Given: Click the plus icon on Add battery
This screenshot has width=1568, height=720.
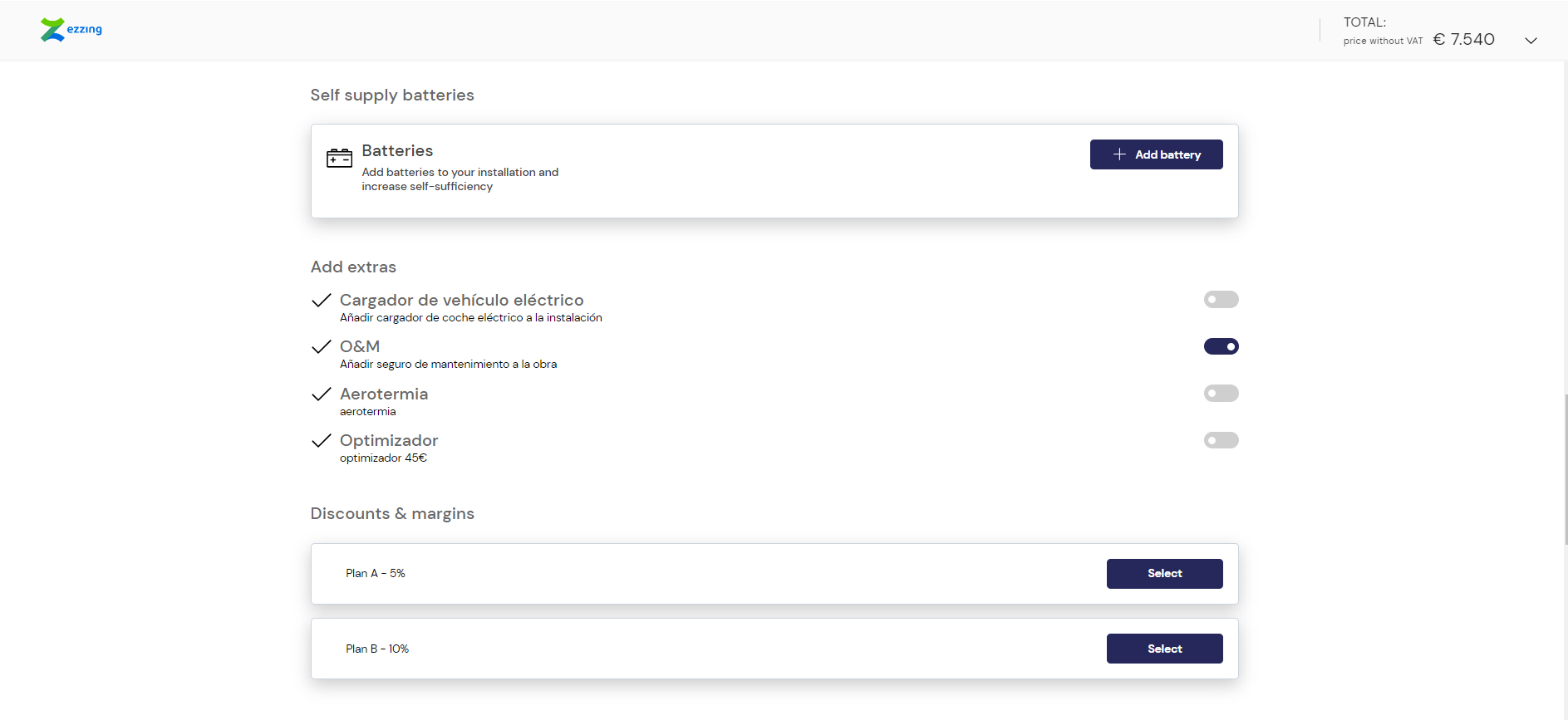Looking at the screenshot, I should (x=1119, y=154).
